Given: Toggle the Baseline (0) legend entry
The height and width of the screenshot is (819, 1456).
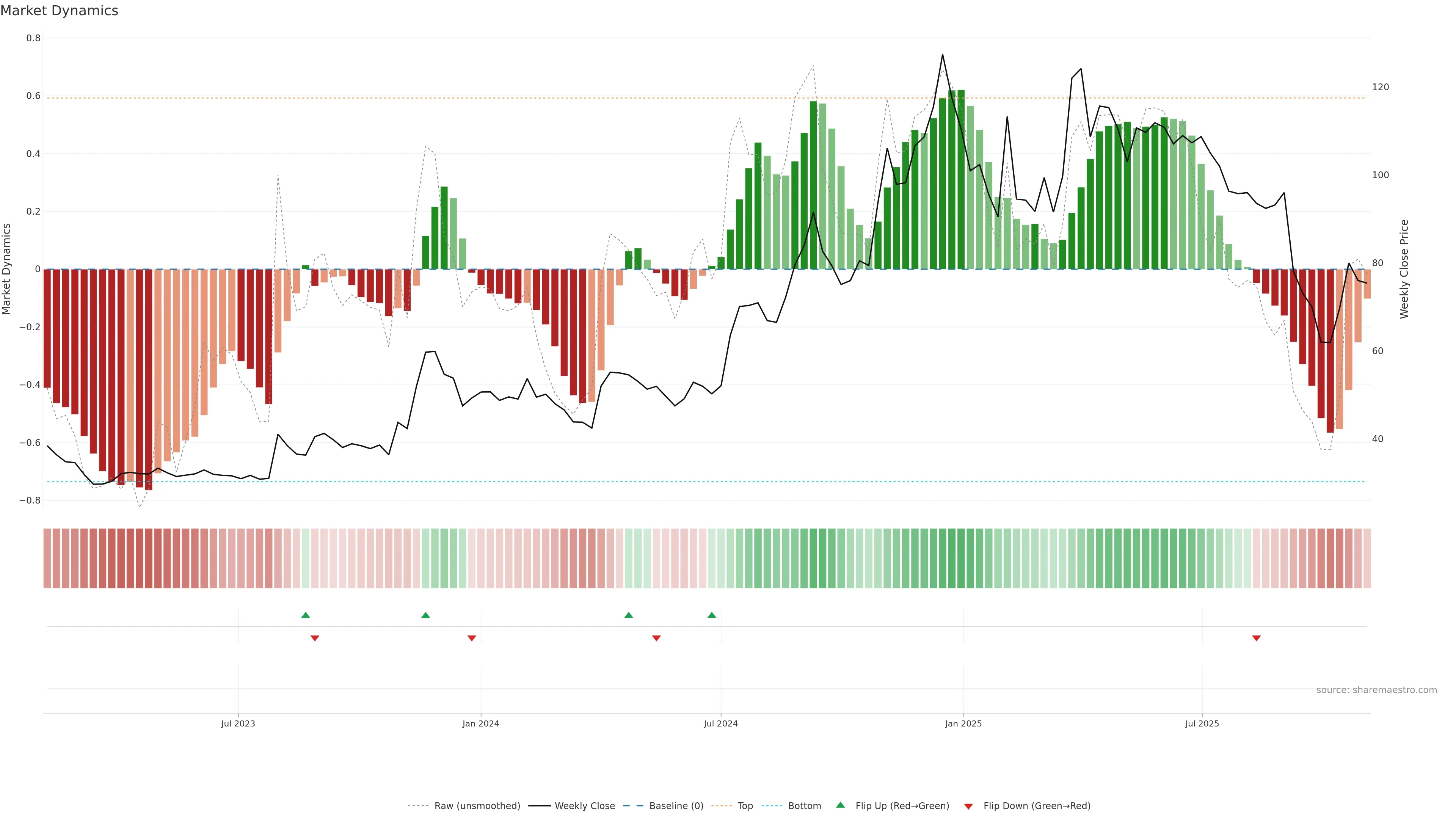Looking at the screenshot, I should (x=676, y=806).
